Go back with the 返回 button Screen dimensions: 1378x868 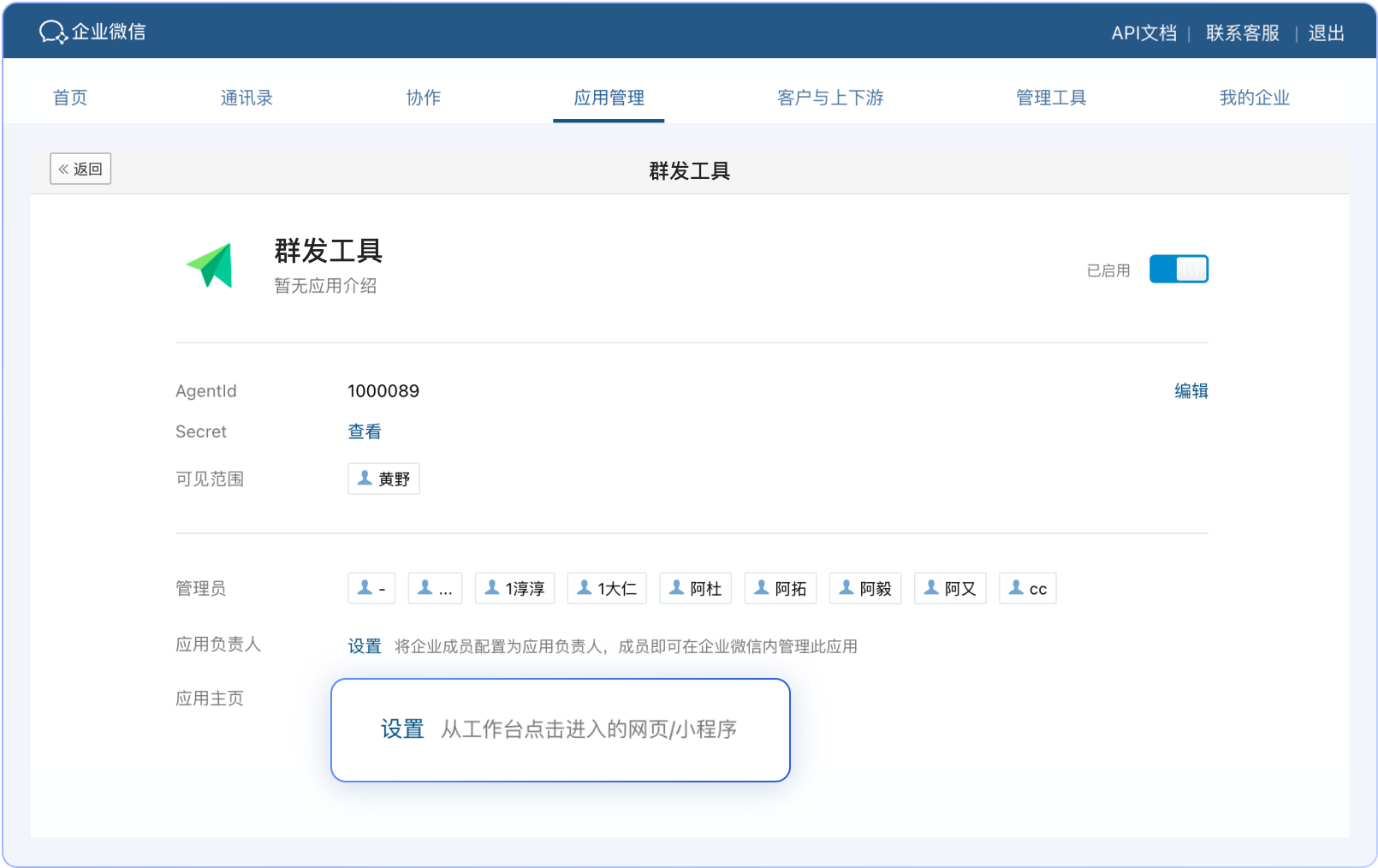coord(80,169)
